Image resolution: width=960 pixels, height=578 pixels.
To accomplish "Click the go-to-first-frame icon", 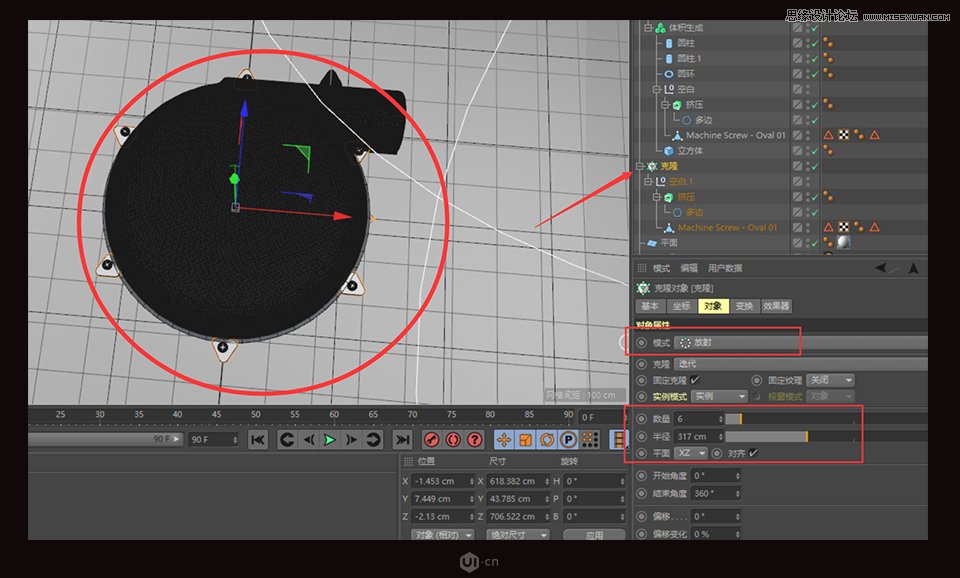I will coord(257,439).
